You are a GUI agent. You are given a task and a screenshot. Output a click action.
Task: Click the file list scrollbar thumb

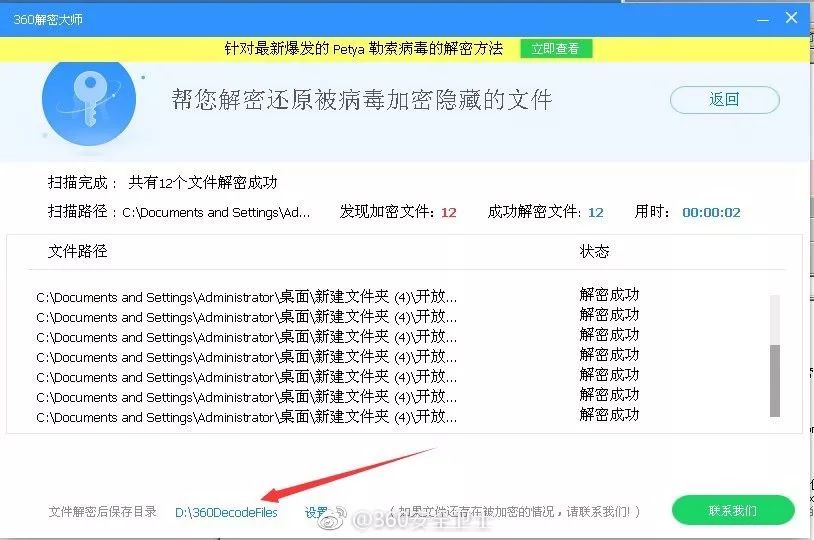(x=775, y=380)
